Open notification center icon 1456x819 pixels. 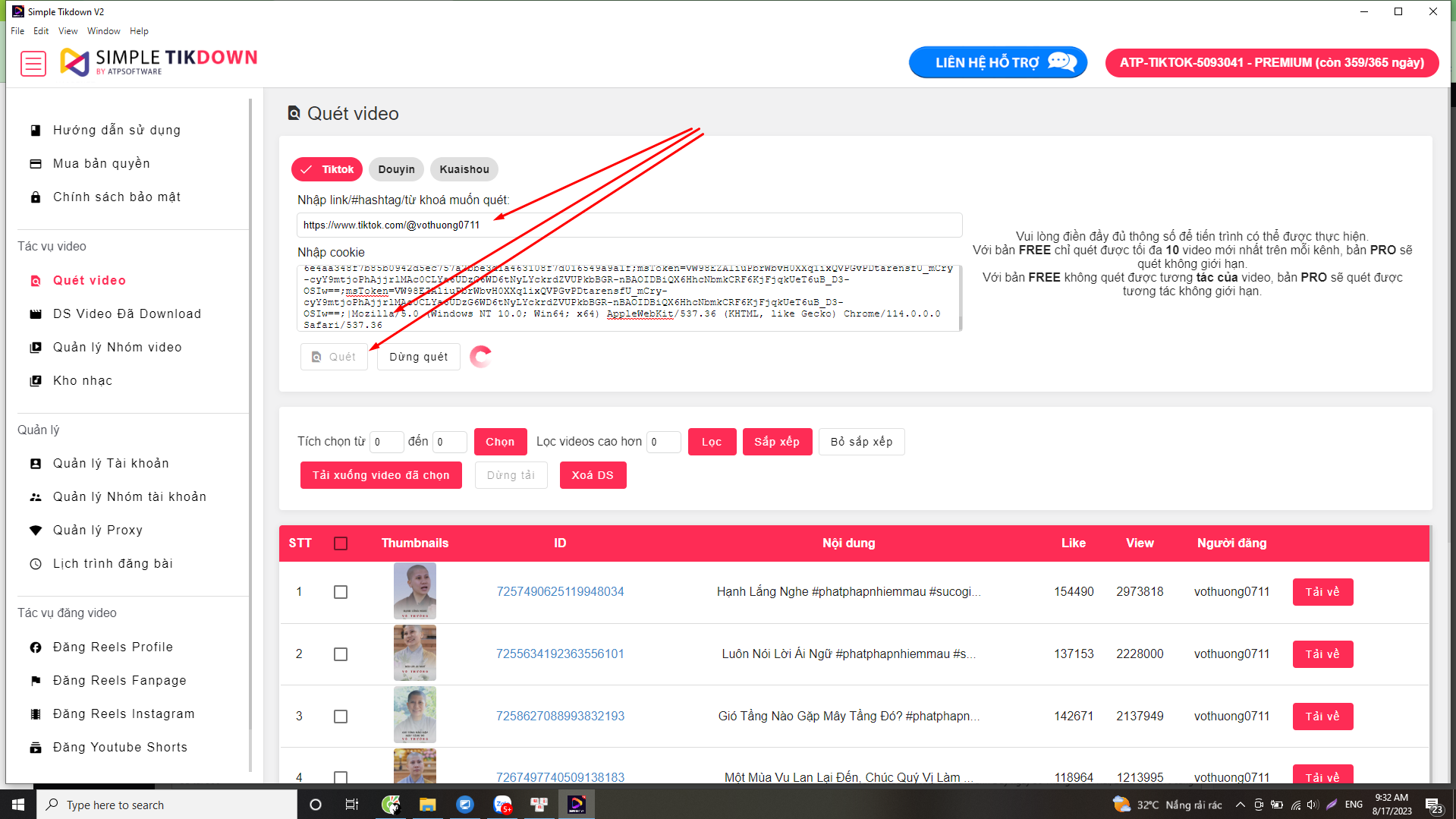pos(1434,805)
